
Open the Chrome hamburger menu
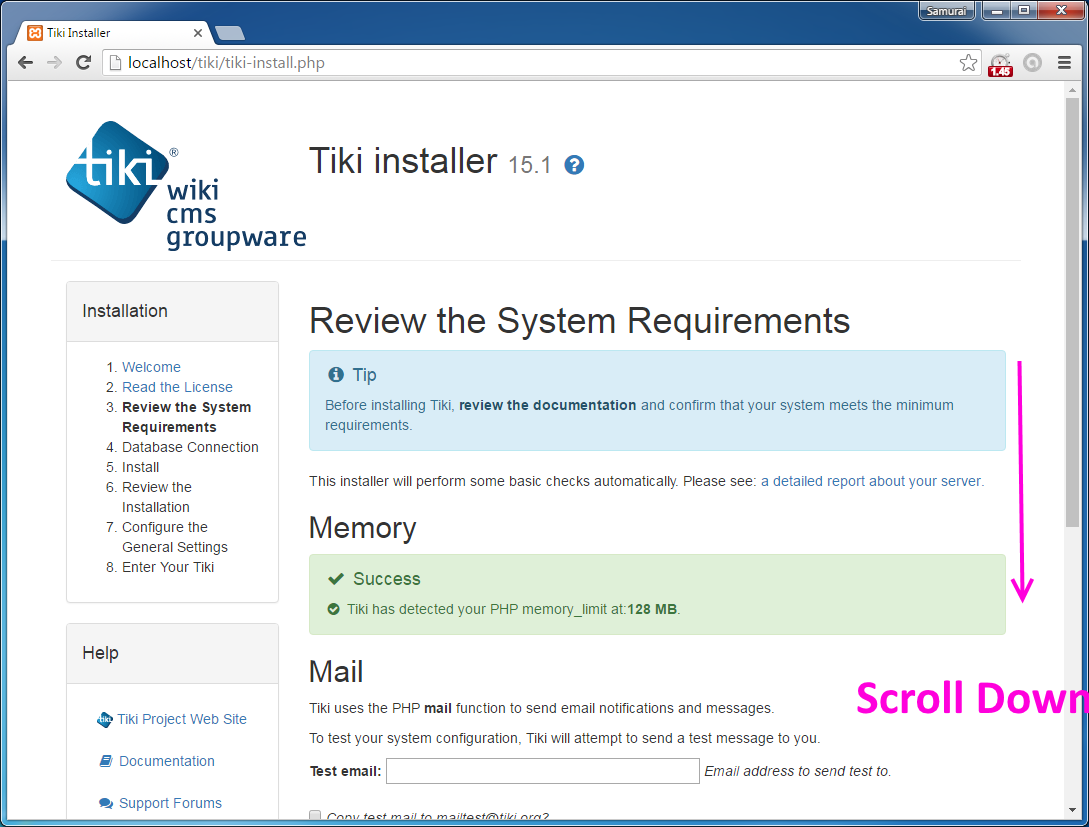coord(1064,63)
